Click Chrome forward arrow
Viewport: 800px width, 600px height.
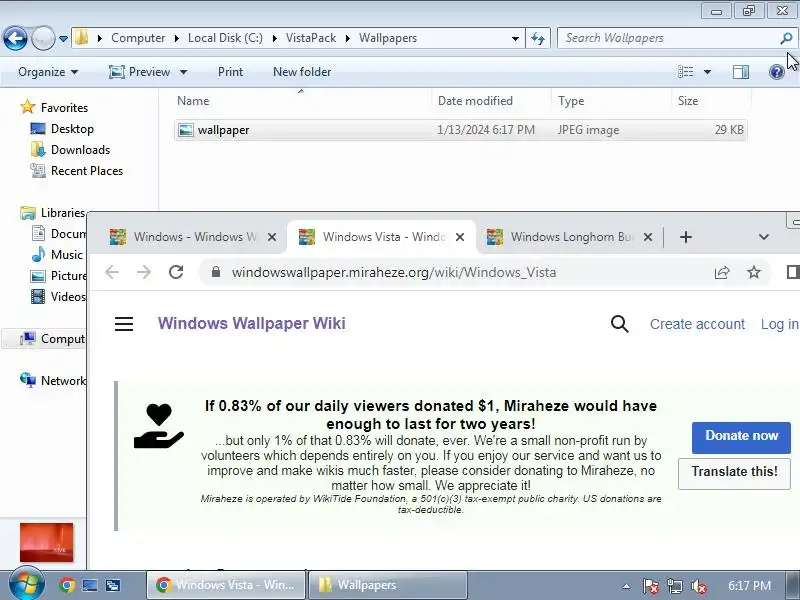(x=144, y=272)
